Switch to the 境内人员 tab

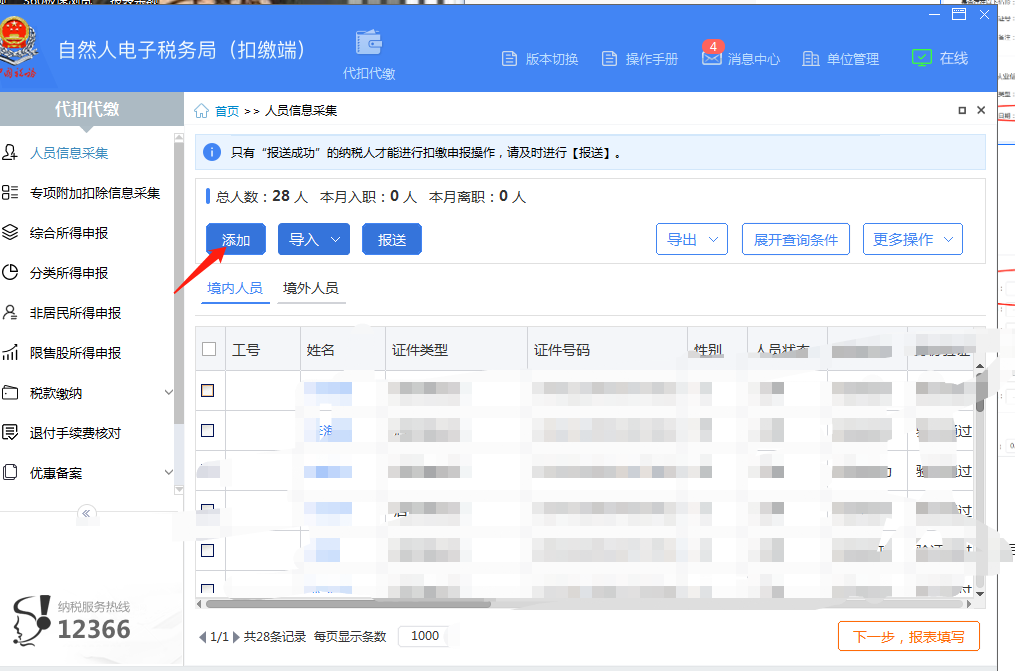[235, 289]
